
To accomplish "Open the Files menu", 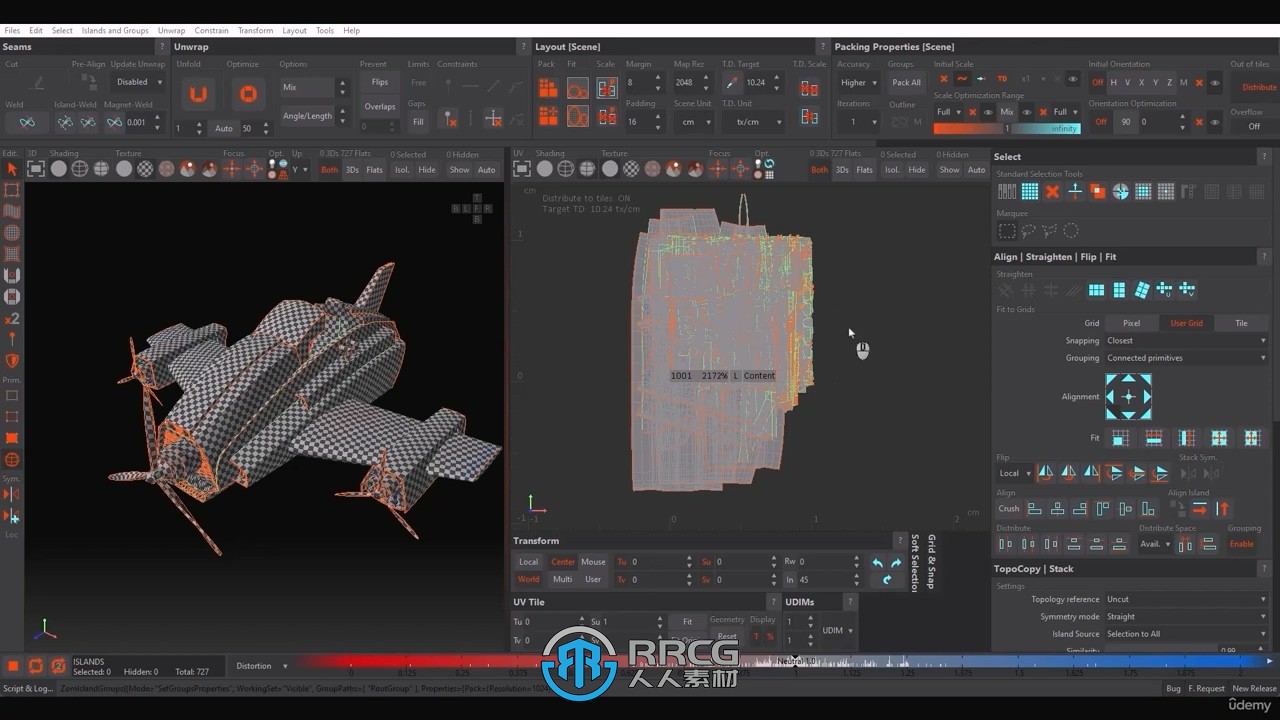I will [12, 30].
